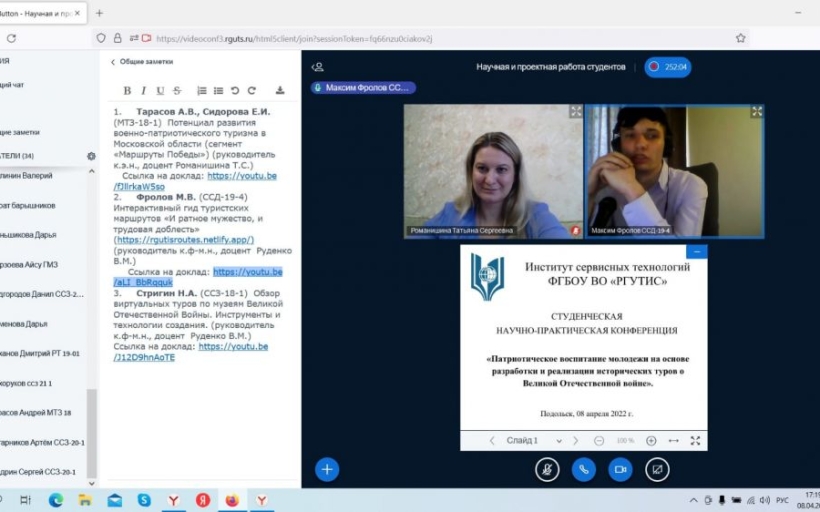The image size is (820, 512).
Task: Toggle screen sharing button
Action: click(657, 470)
